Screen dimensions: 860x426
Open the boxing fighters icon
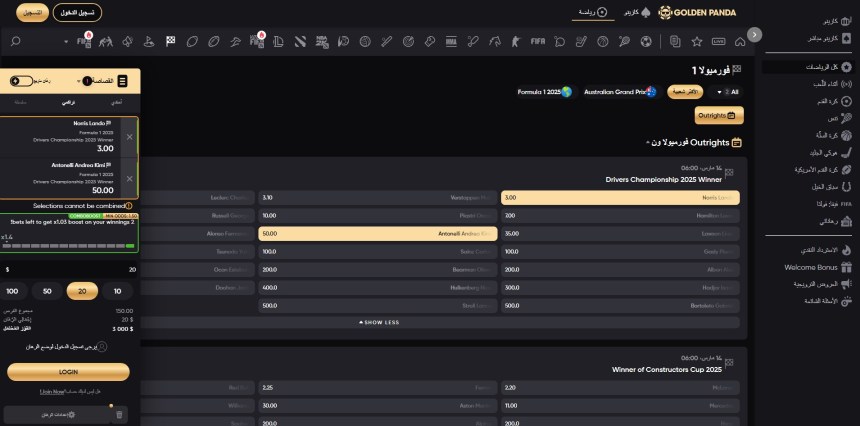[106, 41]
